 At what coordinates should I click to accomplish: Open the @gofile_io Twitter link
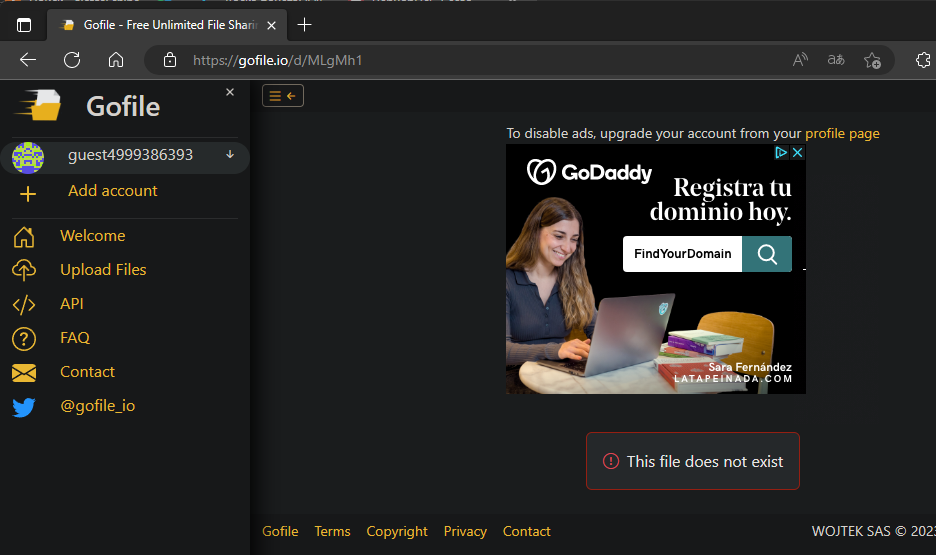tap(97, 406)
